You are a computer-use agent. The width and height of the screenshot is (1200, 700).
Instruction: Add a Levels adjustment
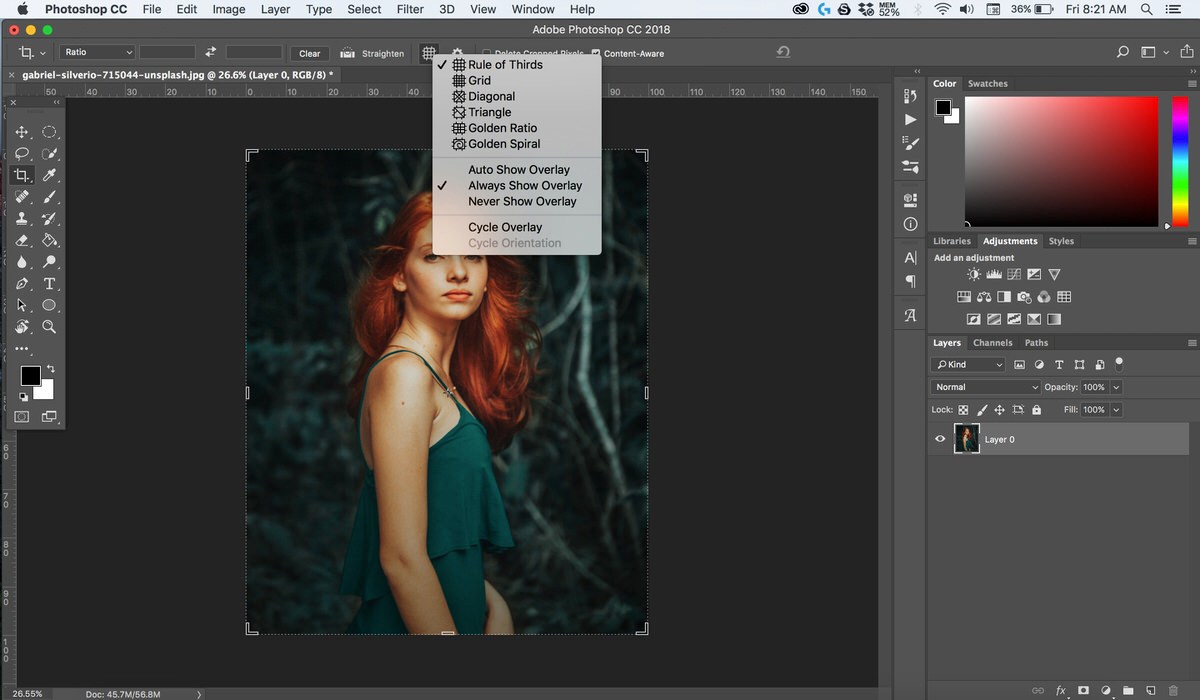(994, 274)
